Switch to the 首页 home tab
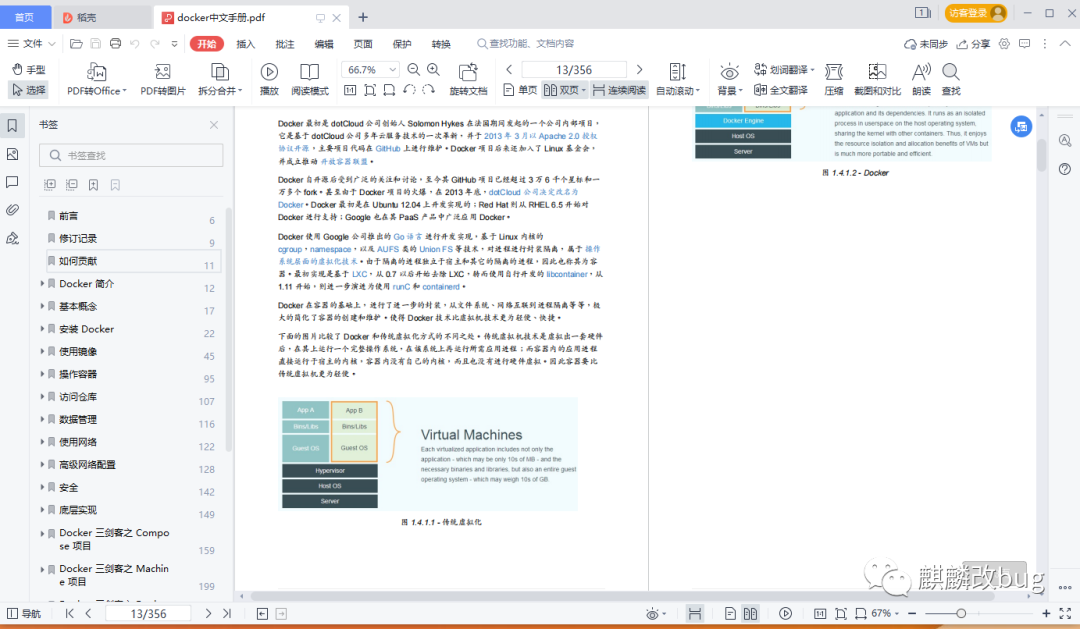Viewport: 1080px width, 629px height. (25, 17)
